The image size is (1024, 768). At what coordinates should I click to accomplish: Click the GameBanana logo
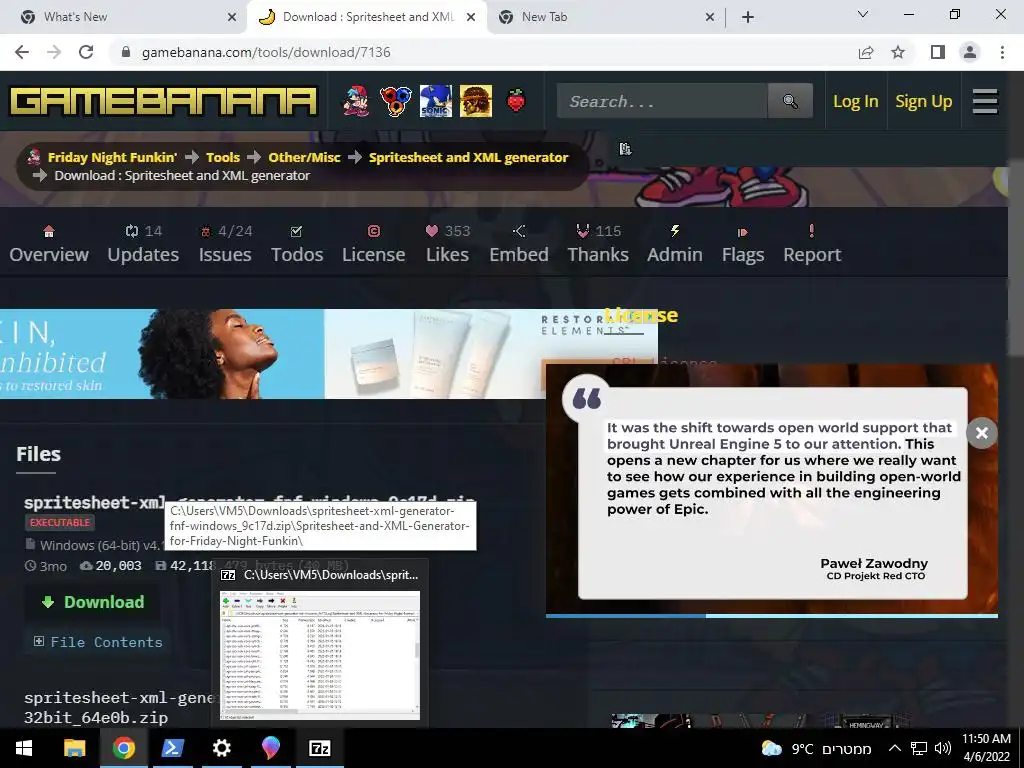click(163, 101)
